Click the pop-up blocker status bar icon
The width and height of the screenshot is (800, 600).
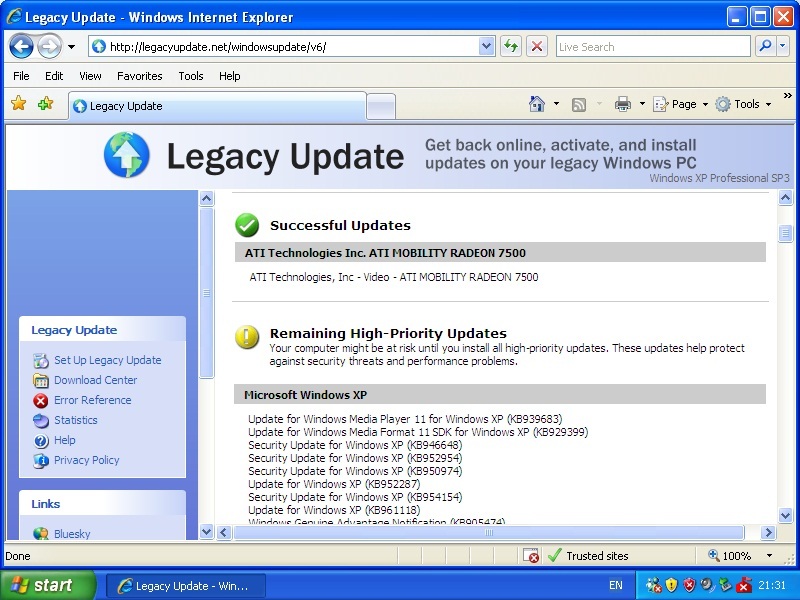click(x=531, y=556)
